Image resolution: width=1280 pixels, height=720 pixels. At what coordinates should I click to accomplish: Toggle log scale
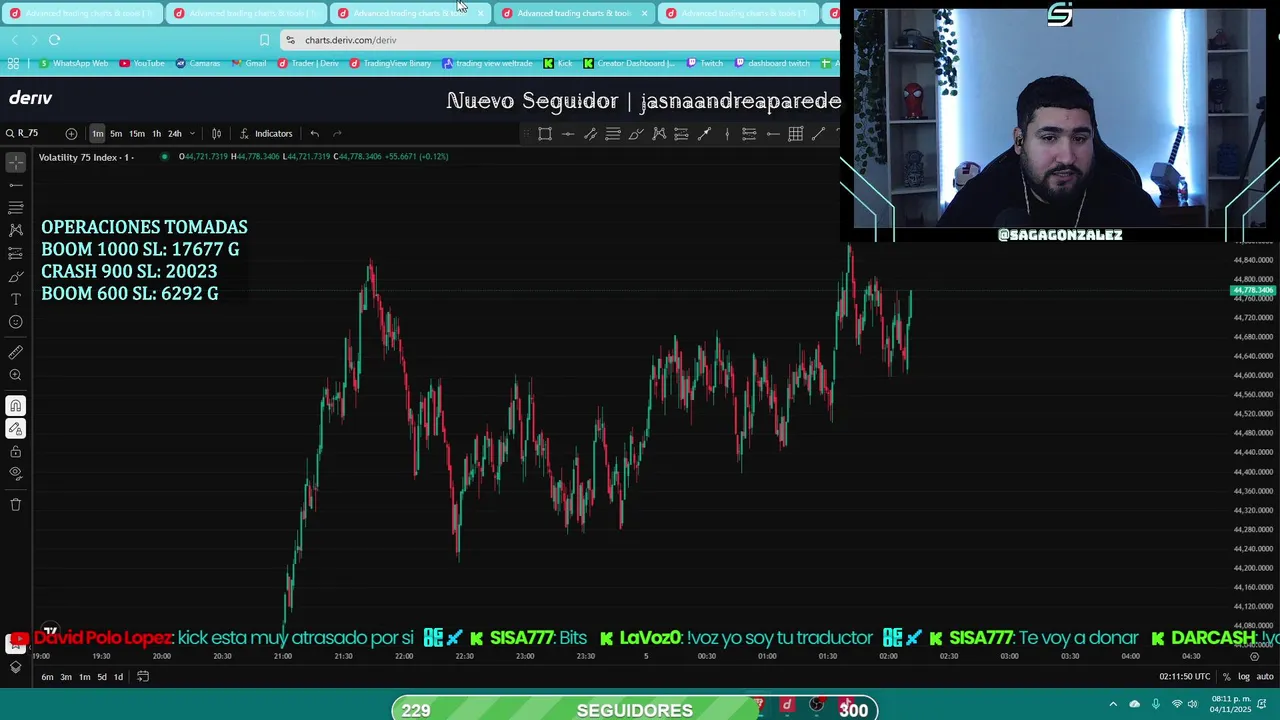[x=1243, y=677]
